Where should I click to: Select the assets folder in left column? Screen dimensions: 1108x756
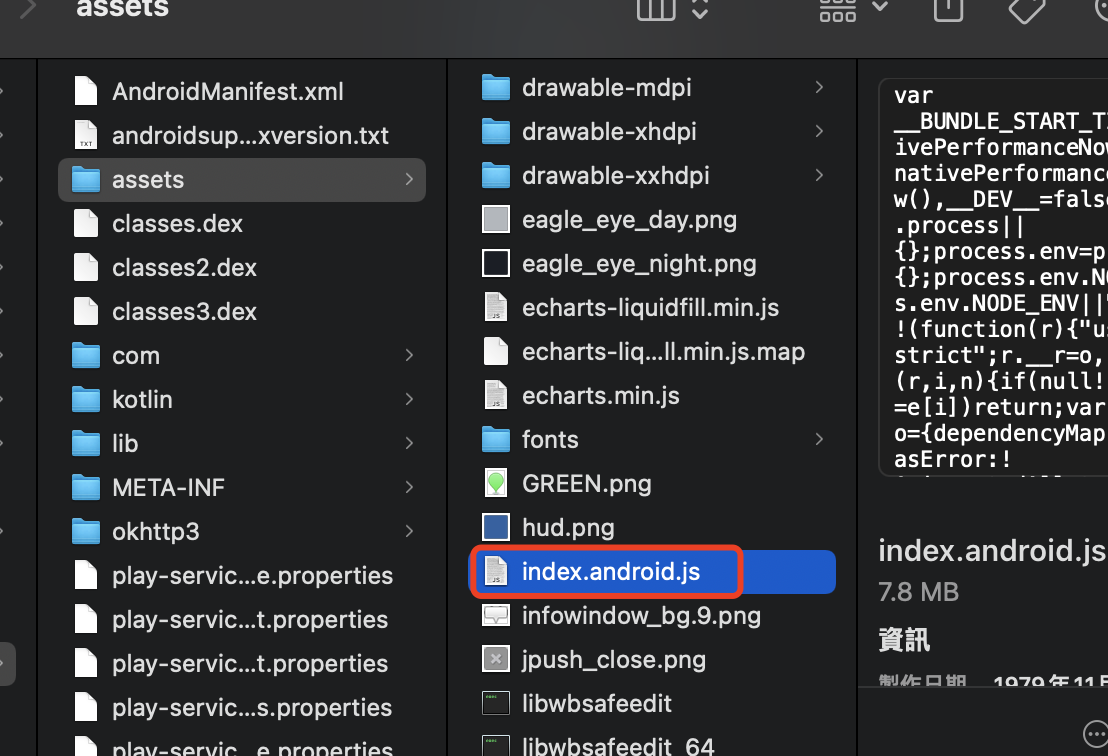click(242, 180)
